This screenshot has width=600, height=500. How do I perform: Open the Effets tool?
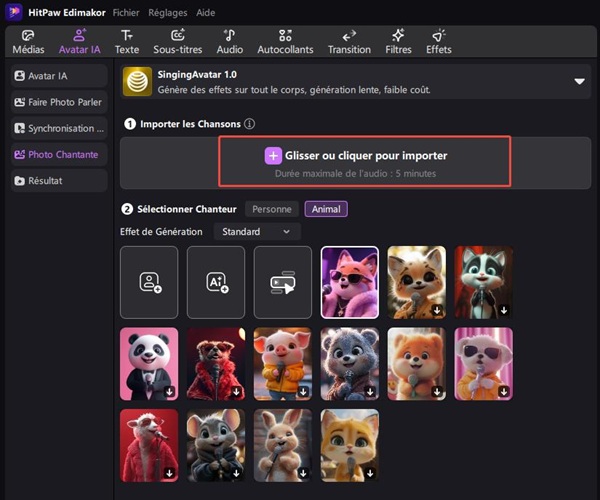(439, 42)
